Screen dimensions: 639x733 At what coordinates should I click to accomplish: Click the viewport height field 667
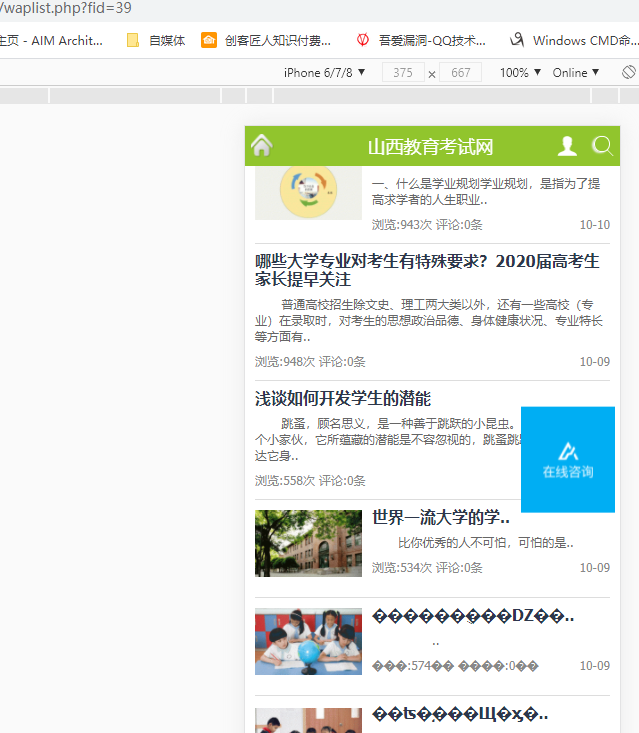[x=461, y=73]
